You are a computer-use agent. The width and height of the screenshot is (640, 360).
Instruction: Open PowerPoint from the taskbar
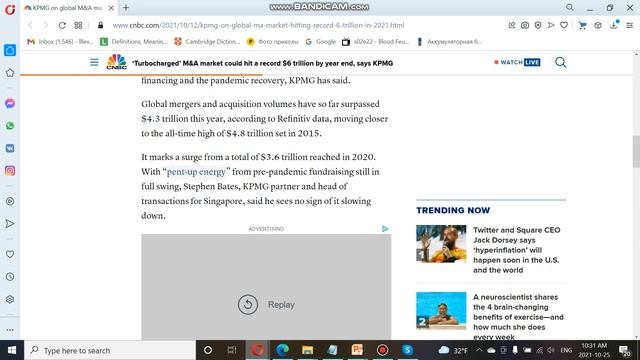357,350
